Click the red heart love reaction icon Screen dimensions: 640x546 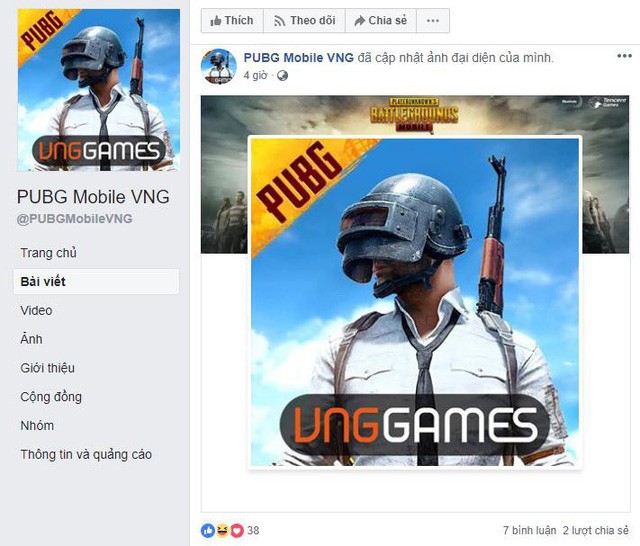click(x=237, y=530)
